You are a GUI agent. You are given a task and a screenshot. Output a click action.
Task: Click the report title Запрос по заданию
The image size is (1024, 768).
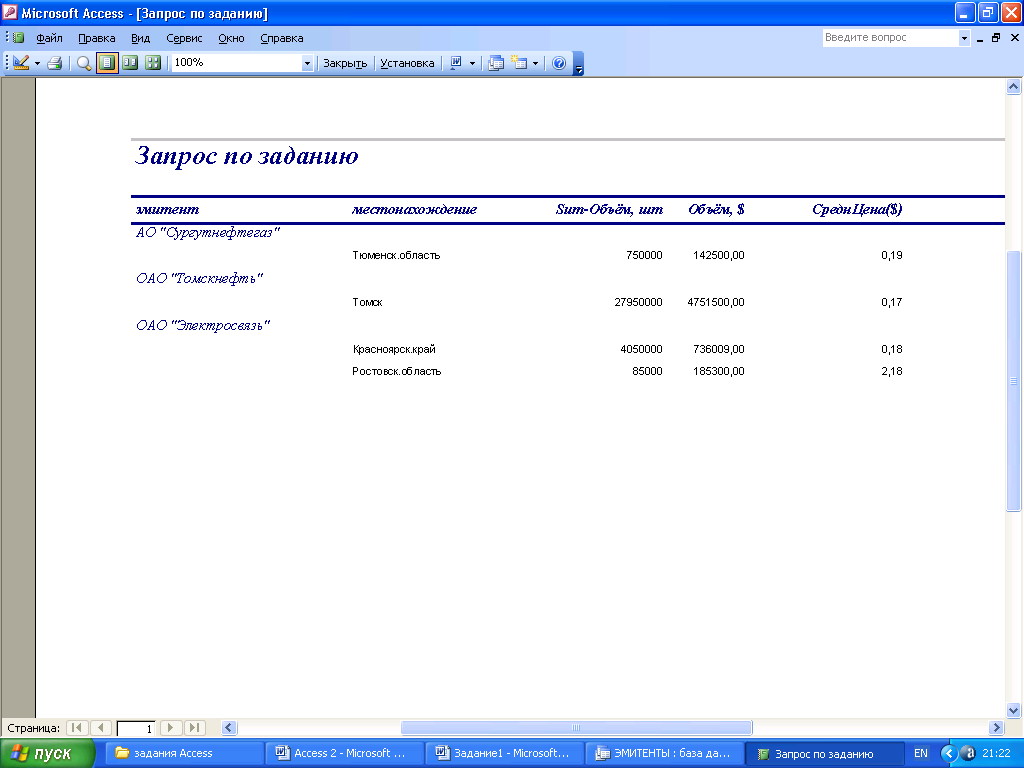247,155
